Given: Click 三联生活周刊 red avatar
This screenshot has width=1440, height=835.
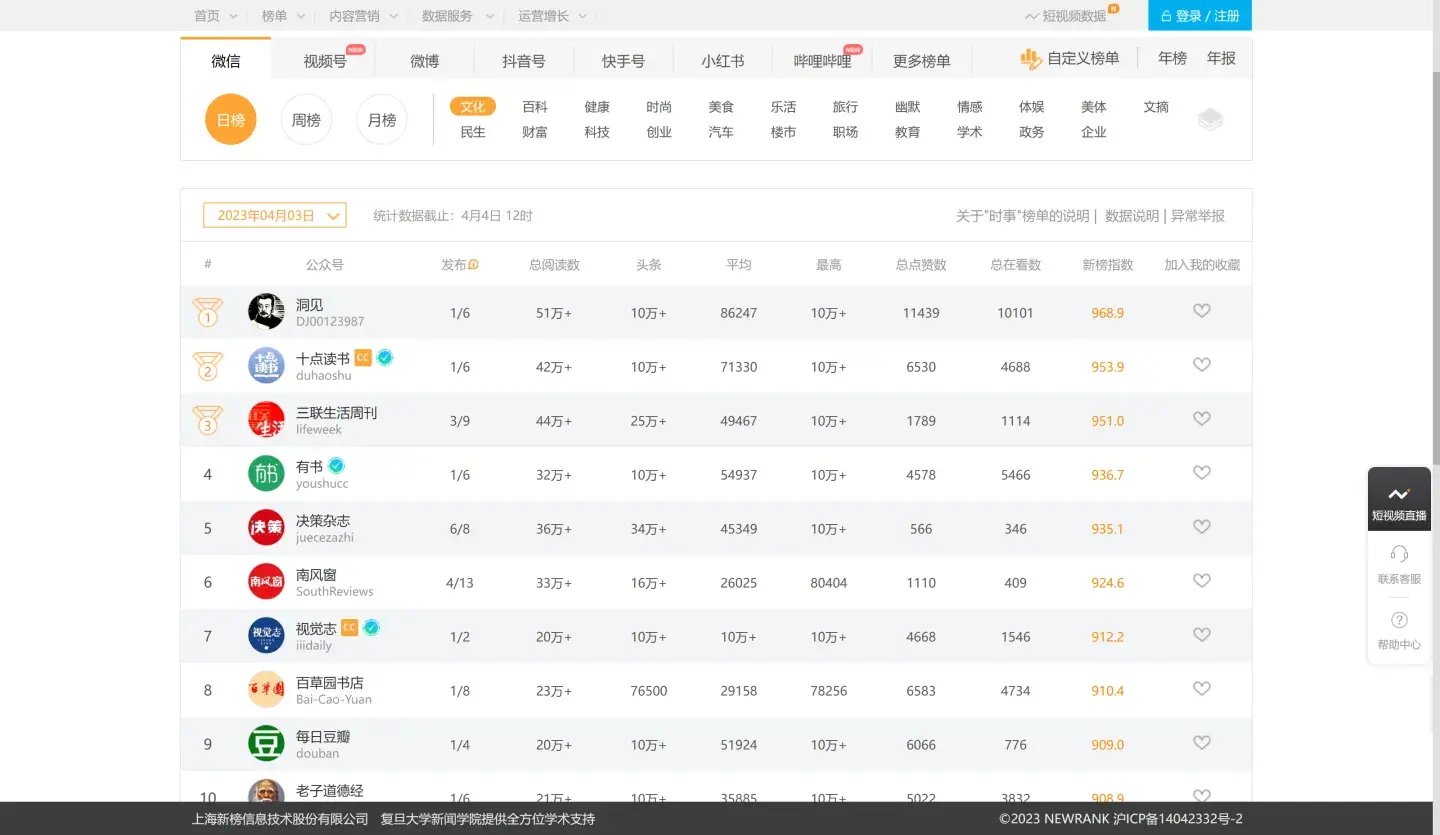Looking at the screenshot, I should (x=266, y=420).
